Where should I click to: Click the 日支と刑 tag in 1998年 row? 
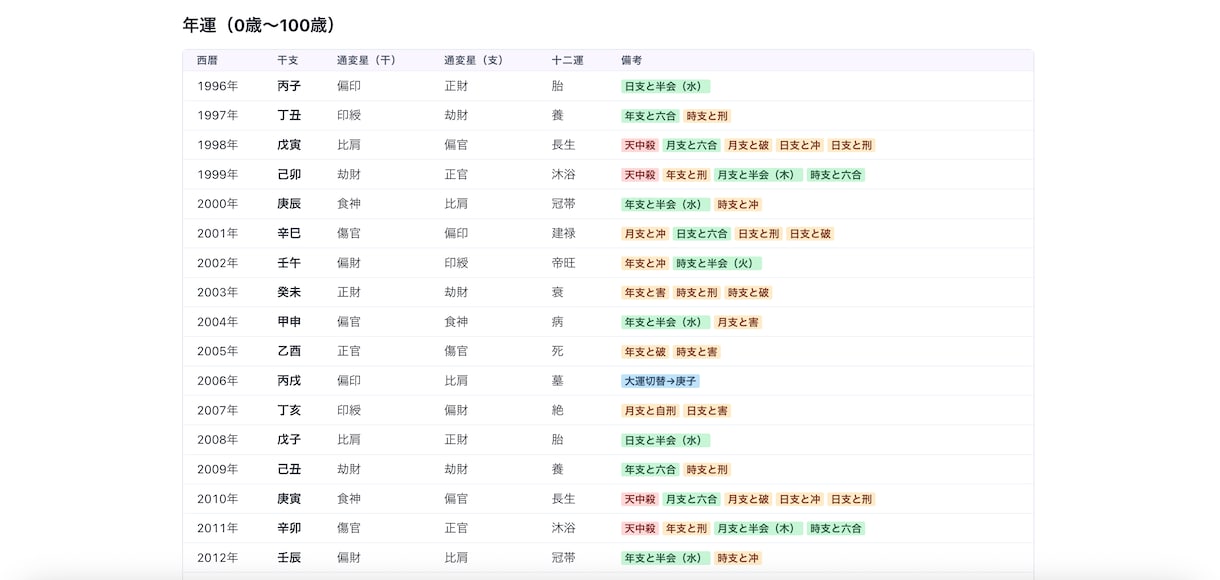[852, 146]
